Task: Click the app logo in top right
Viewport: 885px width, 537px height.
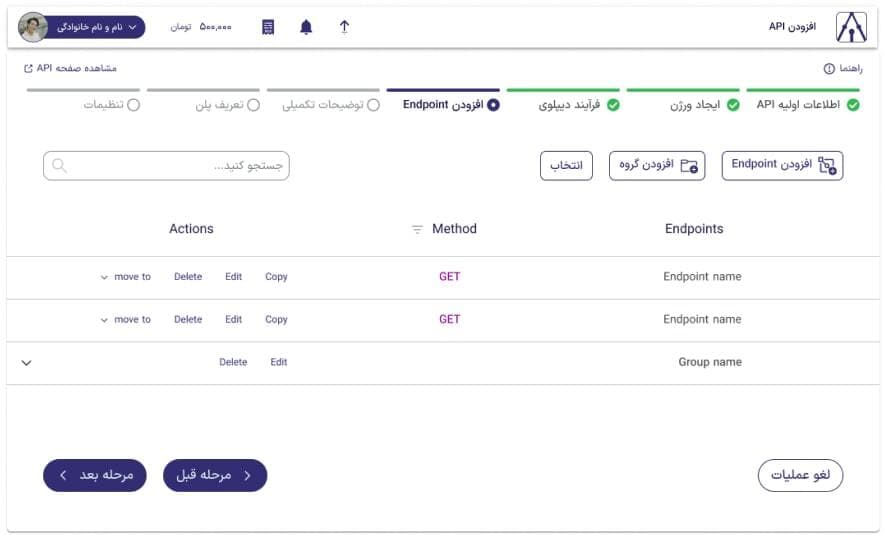Action: click(851, 27)
